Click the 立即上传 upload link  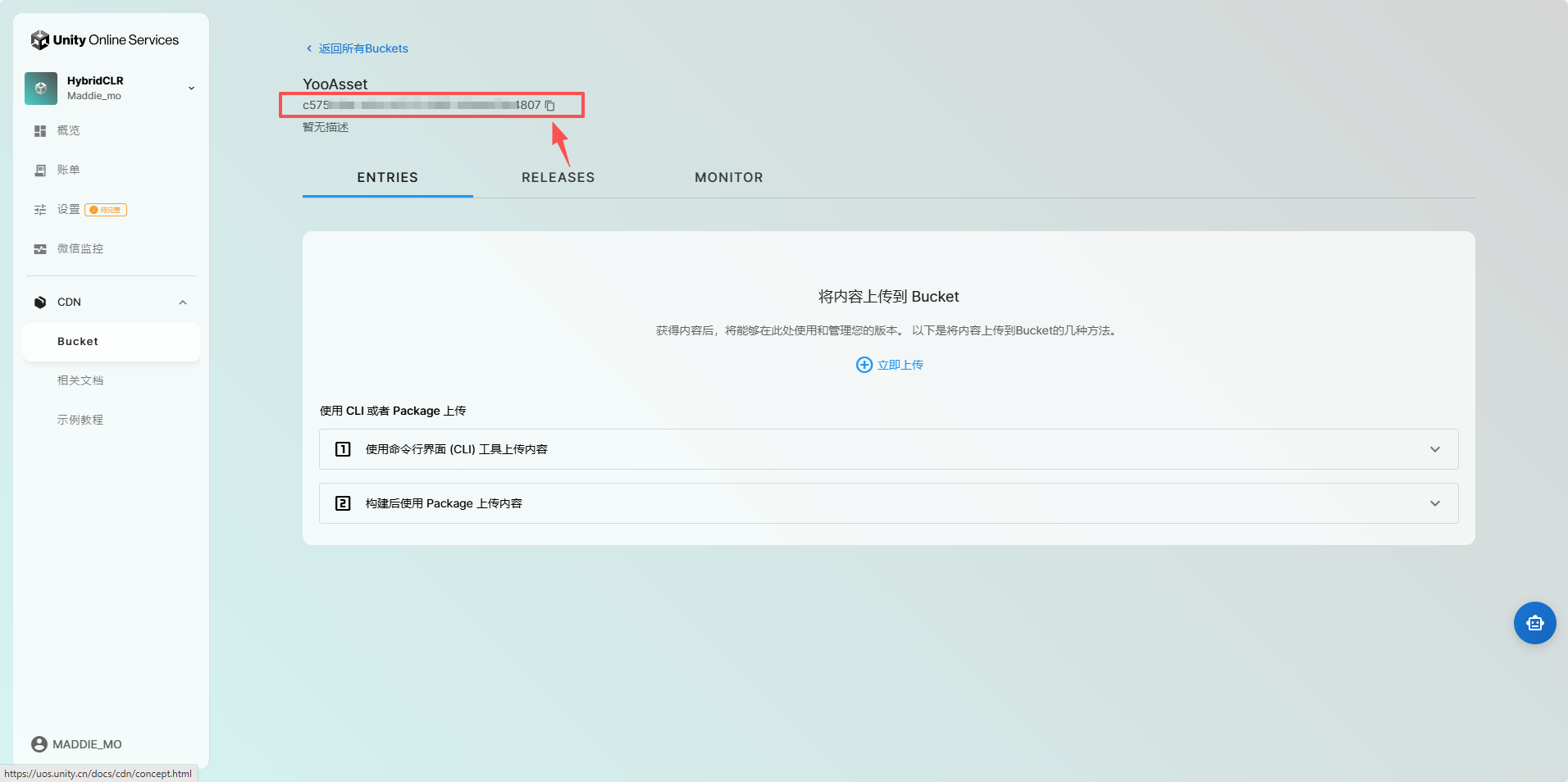tap(900, 365)
